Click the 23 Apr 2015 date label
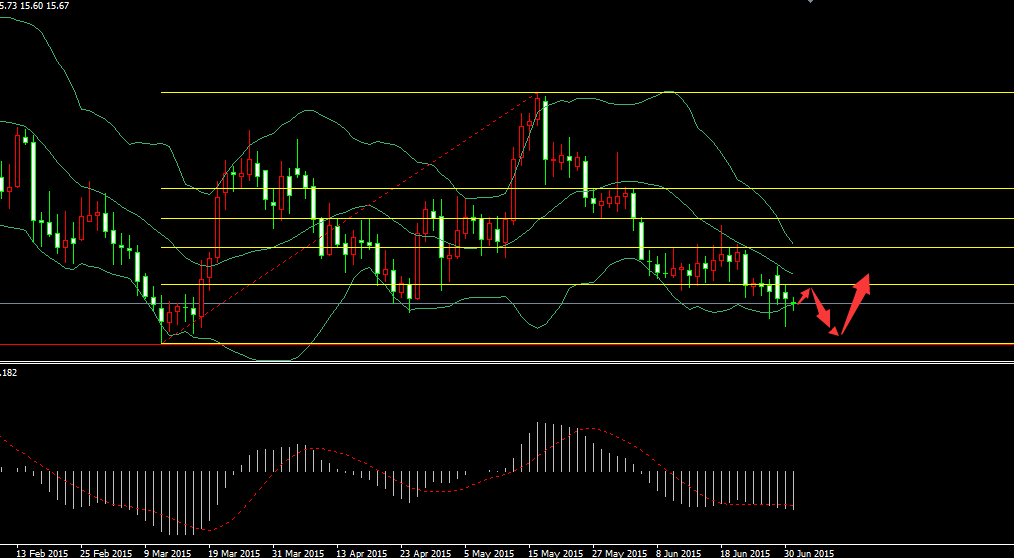 pyautogui.click(x=425, y=552)
